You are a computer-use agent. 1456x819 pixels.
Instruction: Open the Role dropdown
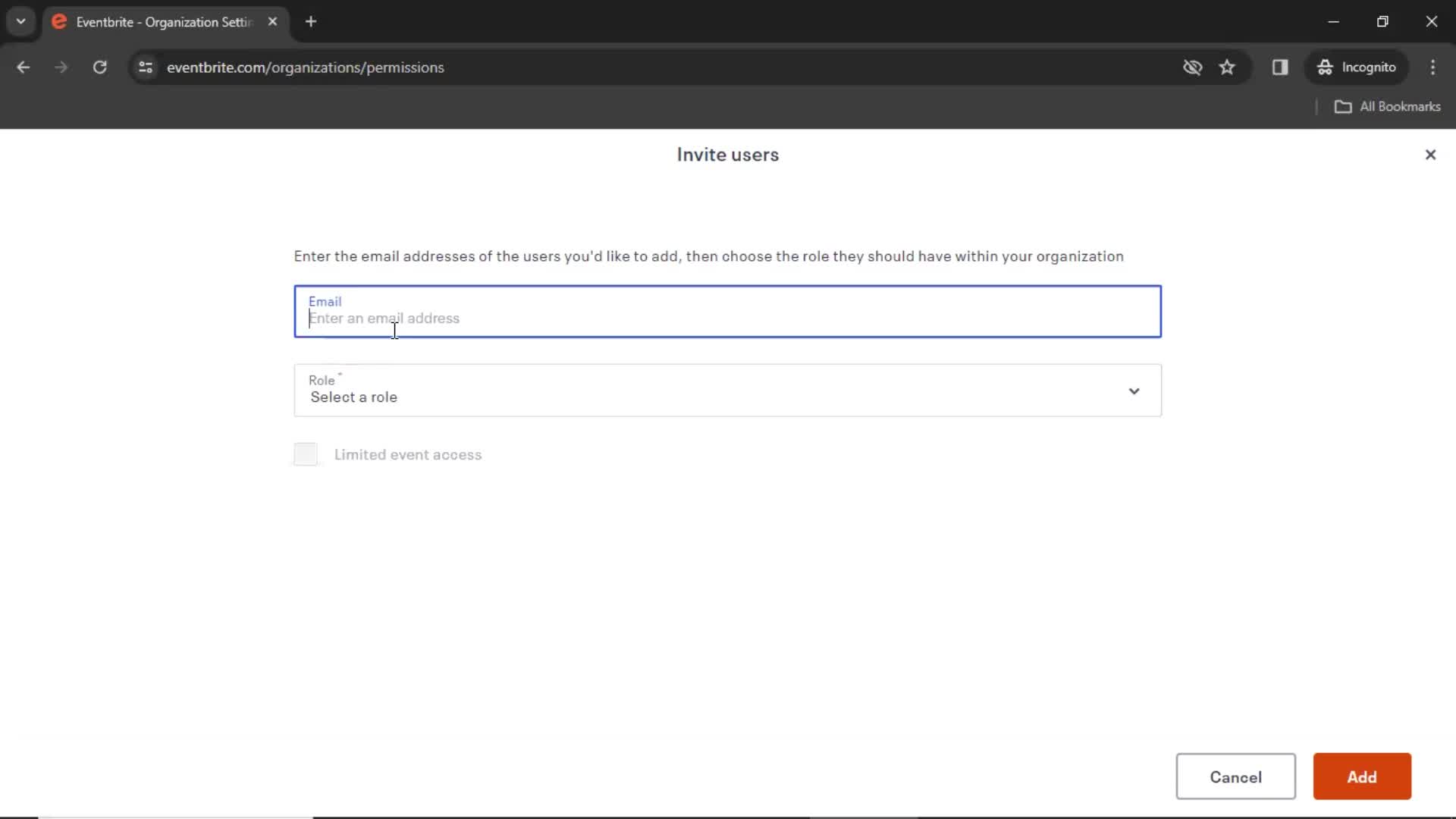coord(727,391)
